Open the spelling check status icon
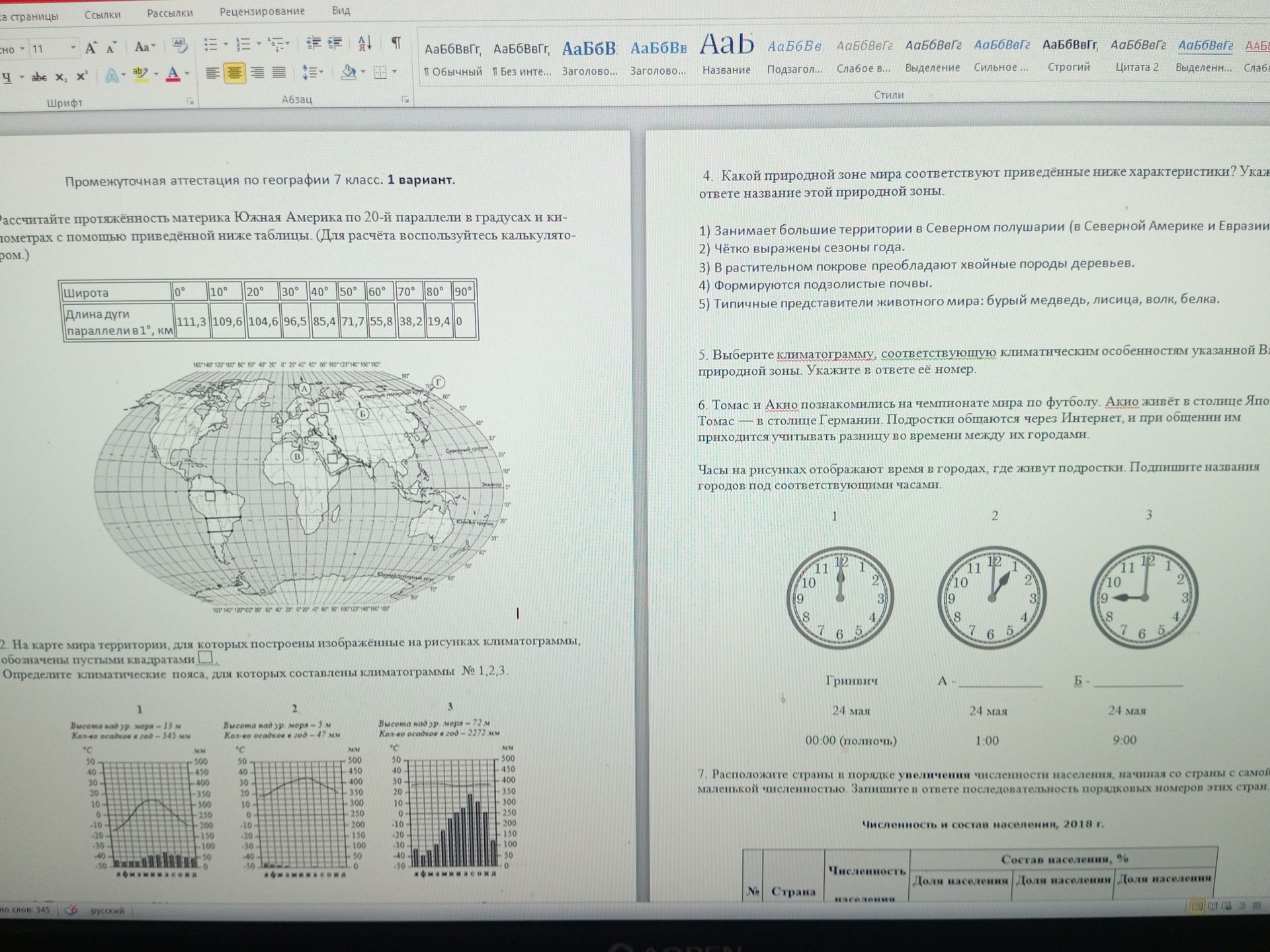The image size is (1270, 952). click(x=72, y=910)
